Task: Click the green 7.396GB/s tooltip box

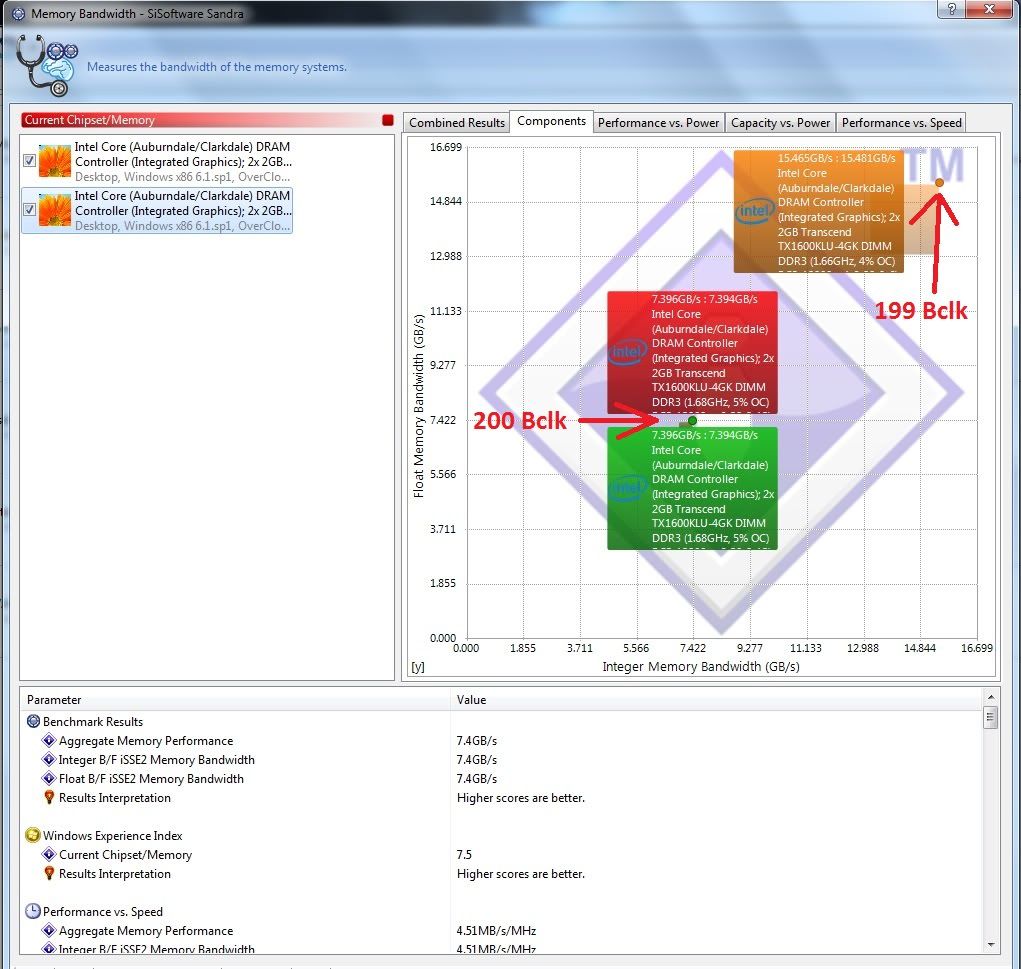Action: click(x=692, y=488)
